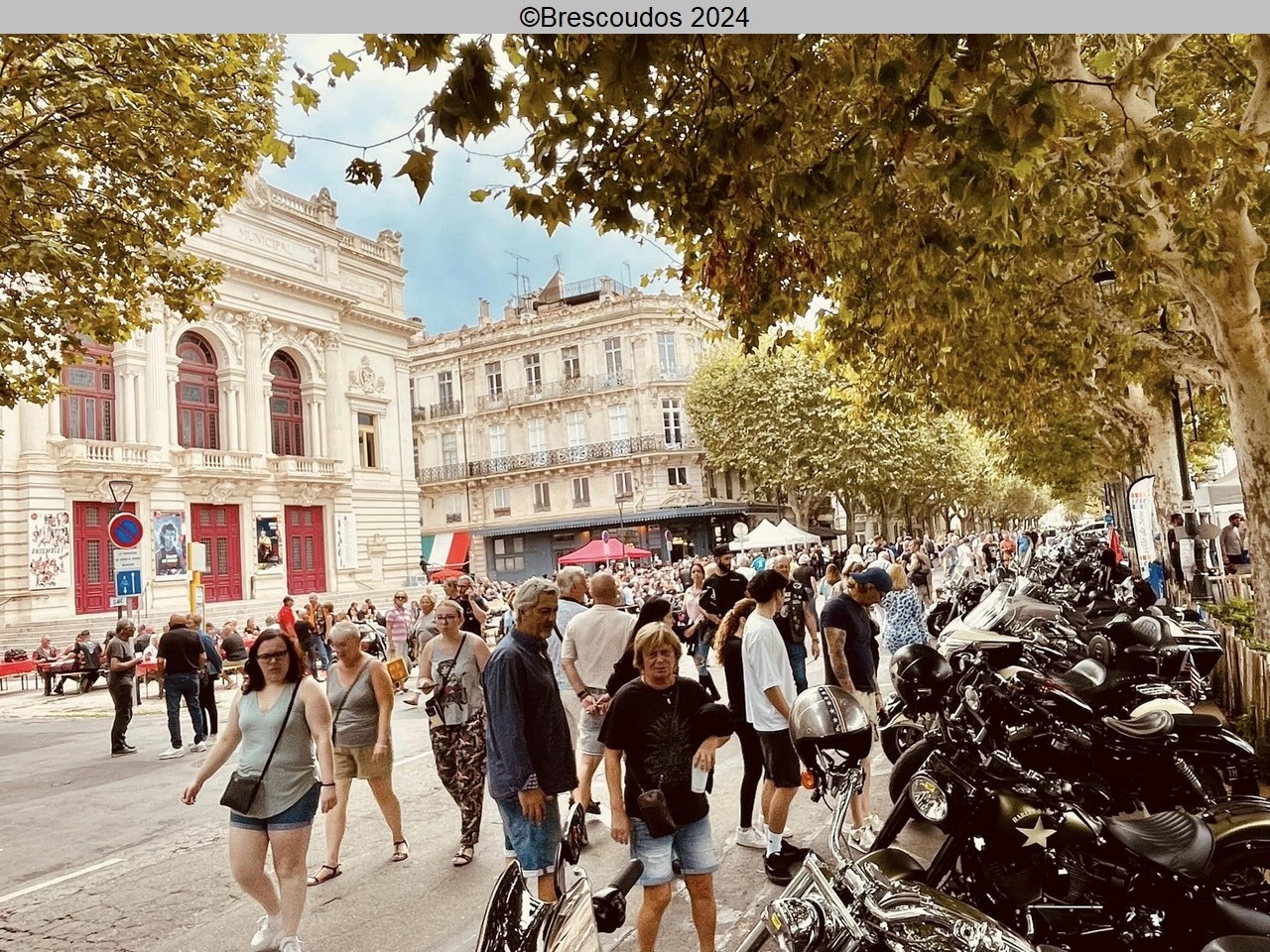The height and width of the screenshot is (952, 1270).
Task: Click the ©Brescoudos 2024 caption text
Action: [x=634, y=17]
